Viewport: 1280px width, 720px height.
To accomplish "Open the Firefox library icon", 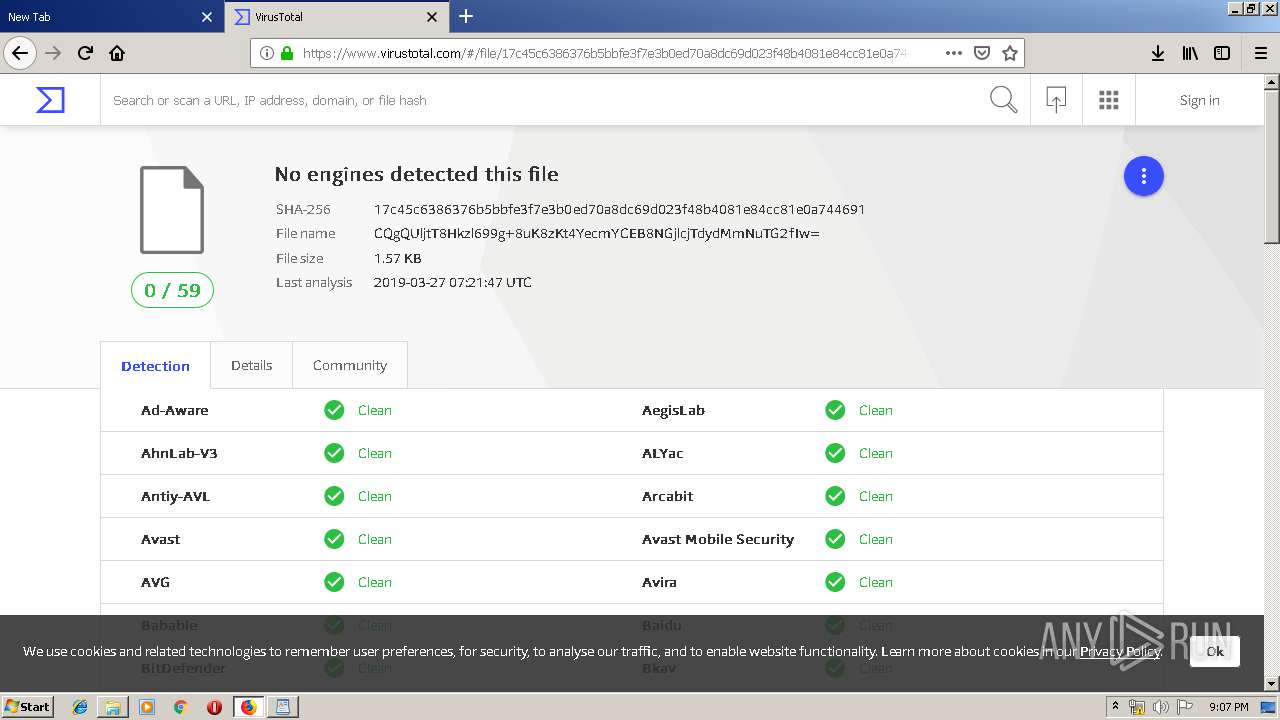I will pyautogui.click(x=1190, y=53).
